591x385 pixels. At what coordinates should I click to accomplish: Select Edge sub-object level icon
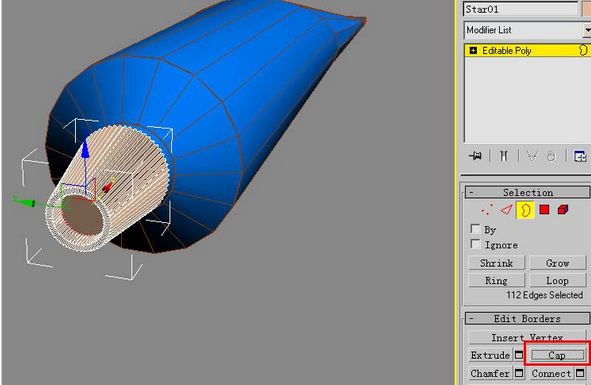[x=506, y=210]
